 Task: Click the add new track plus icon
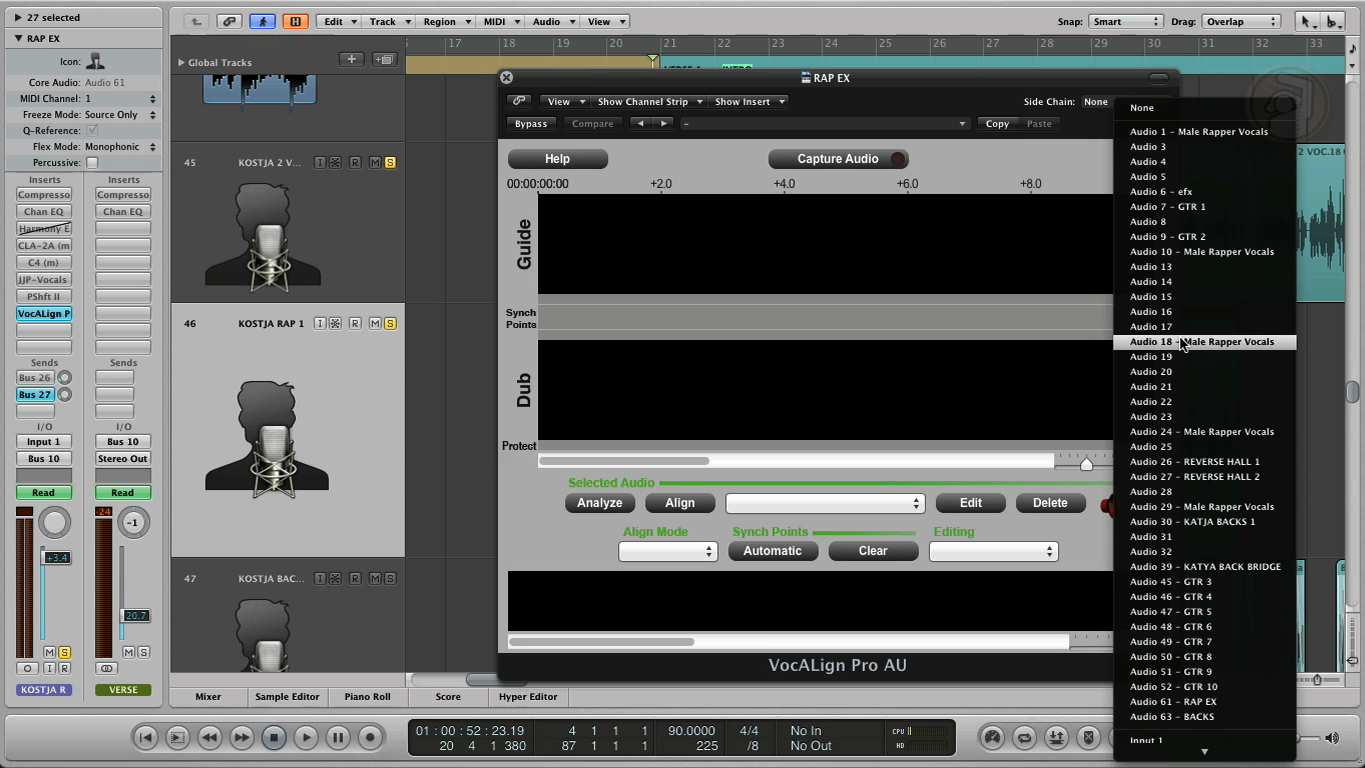pos(351,60)
